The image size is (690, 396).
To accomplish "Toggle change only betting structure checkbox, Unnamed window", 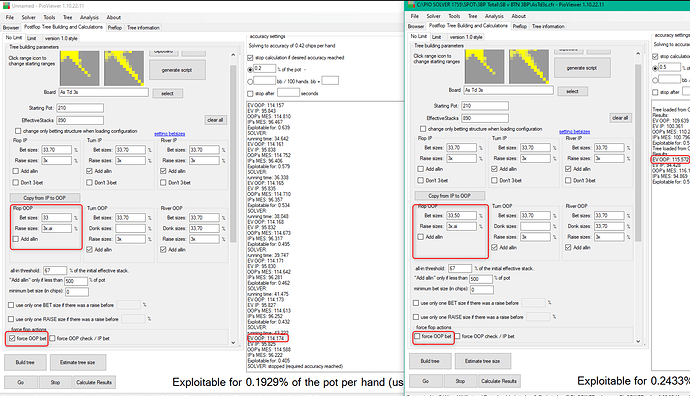I will point(18,131).
